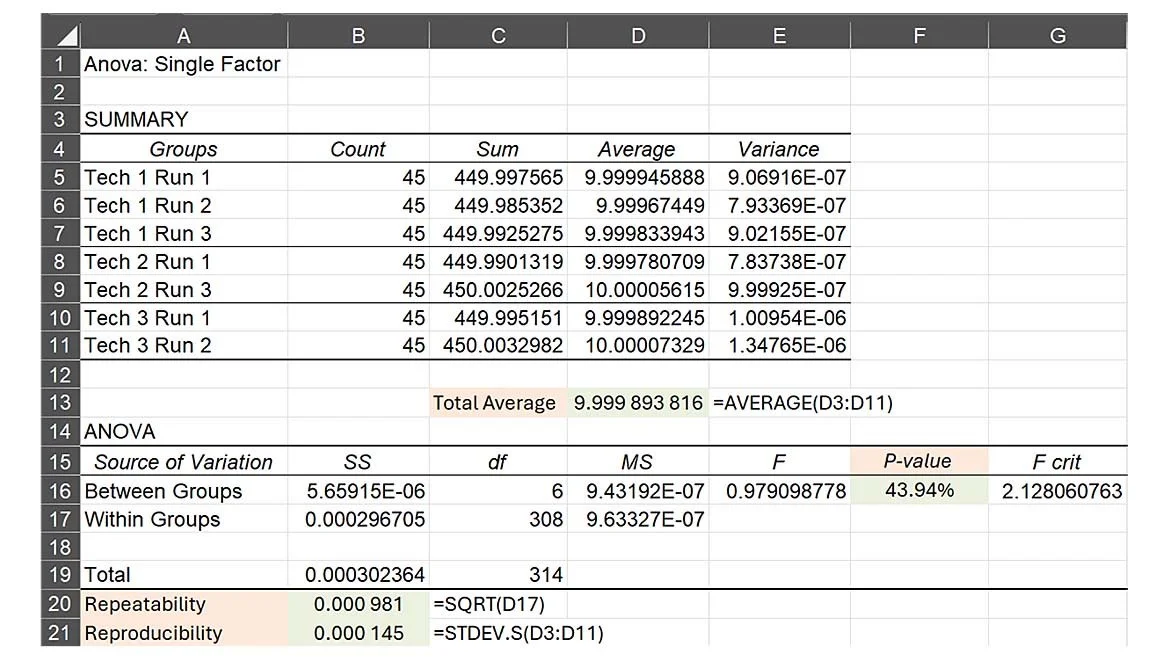
Task: Click SS value 5.65915E-06
Action: click(358, 491)
